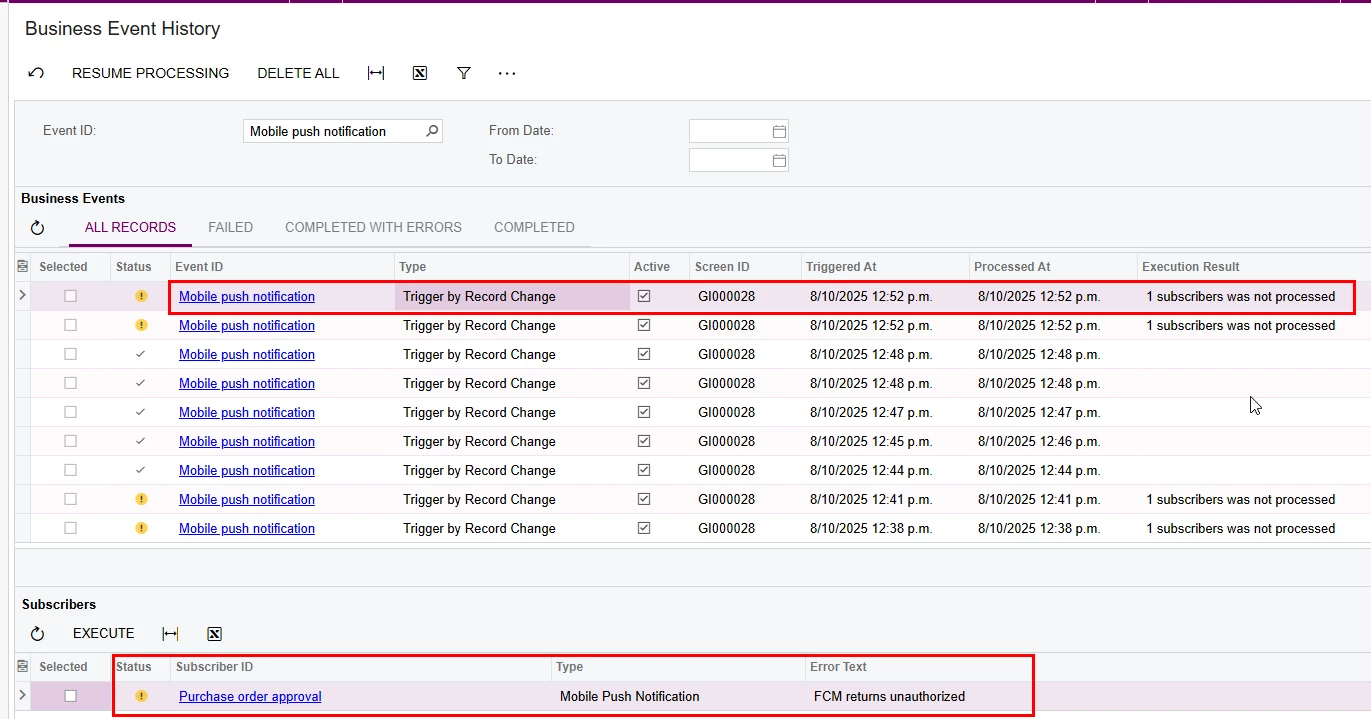The height and width of the screenshot is (719, 1371).
Task: Open the From Date calendar picker
Action: tap(779, 131)
